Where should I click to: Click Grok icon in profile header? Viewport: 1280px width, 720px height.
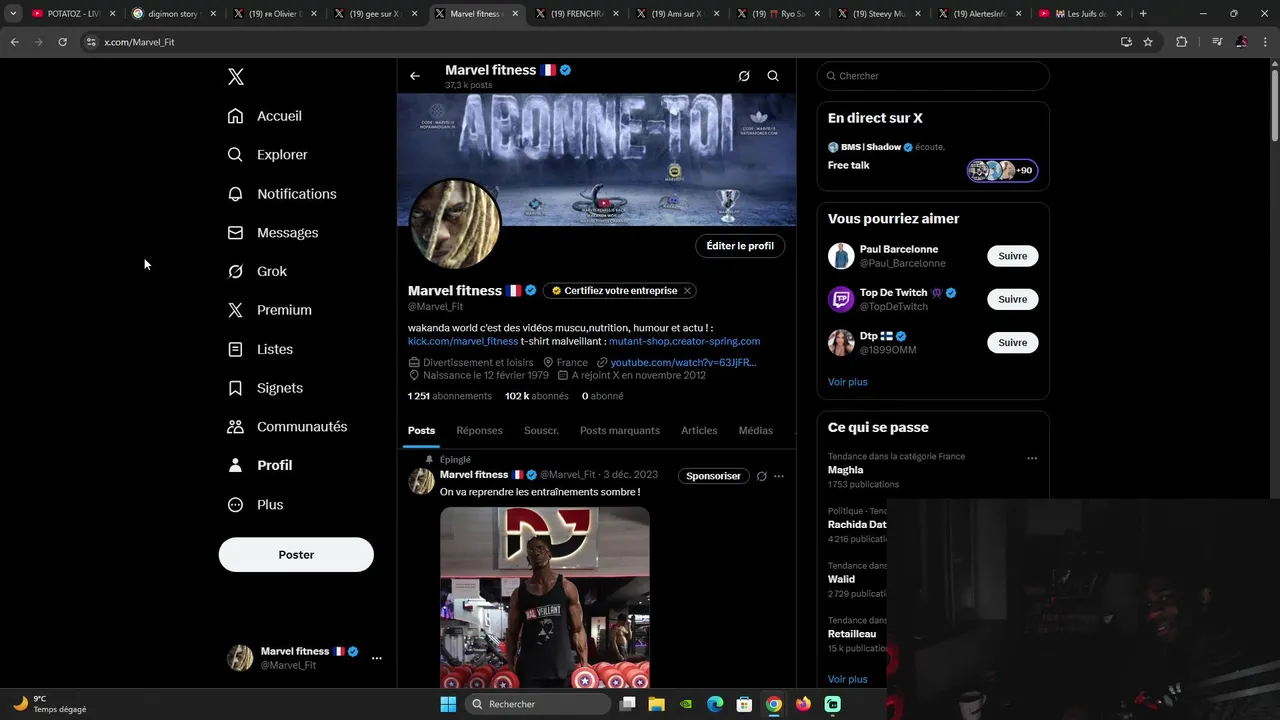pos(744,76)
